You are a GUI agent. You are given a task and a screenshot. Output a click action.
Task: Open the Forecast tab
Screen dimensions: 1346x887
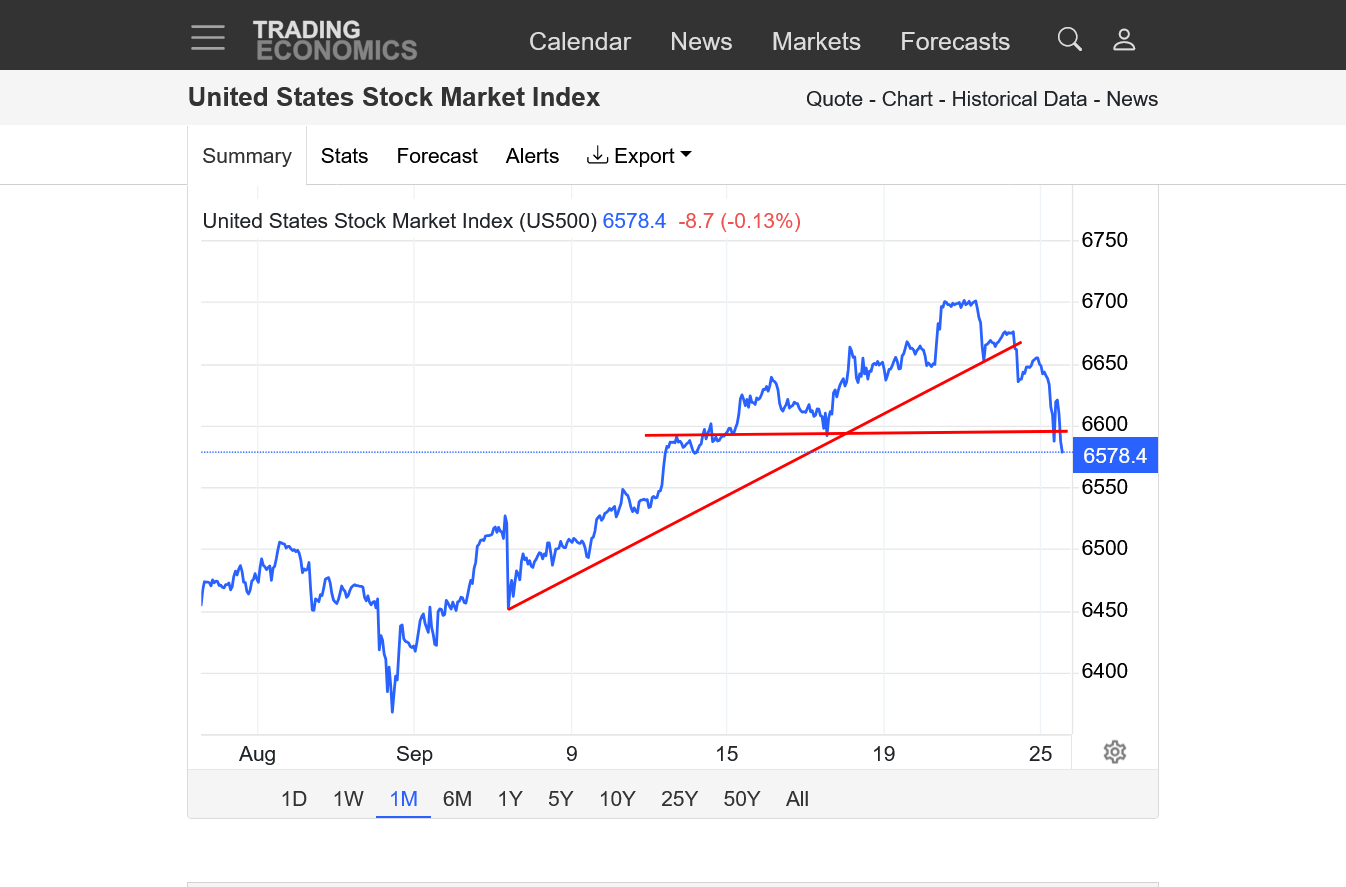pyautogui.click(x=437, y=156)
